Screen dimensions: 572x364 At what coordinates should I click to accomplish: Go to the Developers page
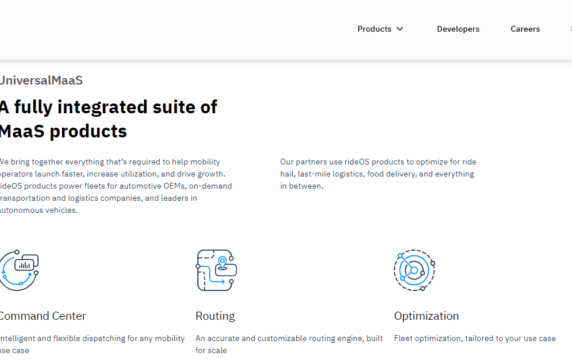click(458, 29)
